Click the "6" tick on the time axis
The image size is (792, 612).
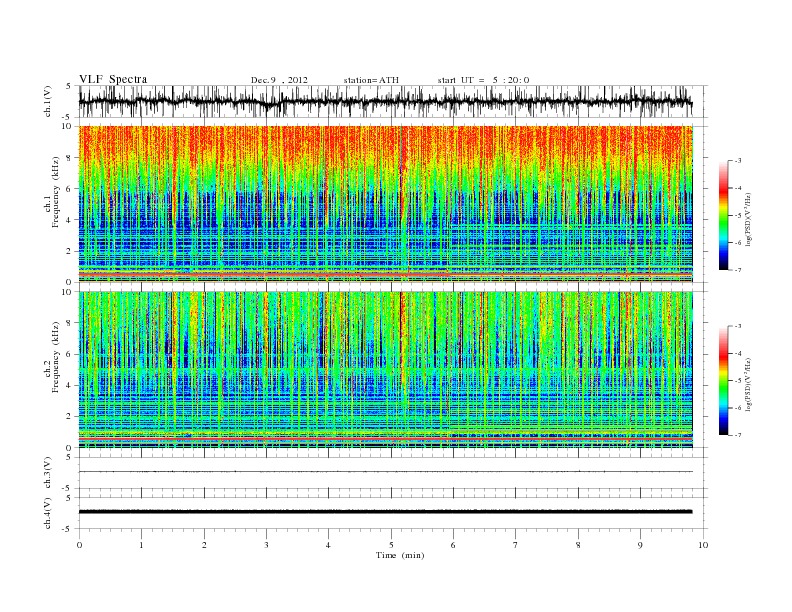pos(453,545)
